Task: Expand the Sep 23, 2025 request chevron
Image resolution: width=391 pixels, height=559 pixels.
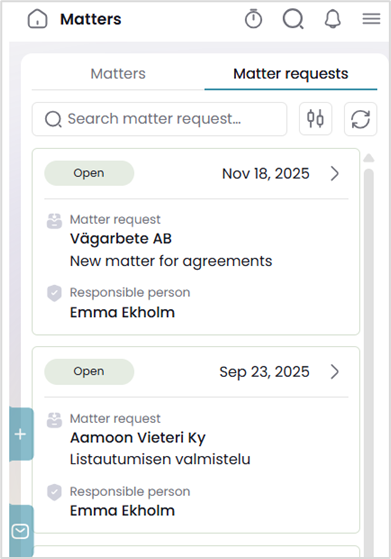Action: click(334, 372)
